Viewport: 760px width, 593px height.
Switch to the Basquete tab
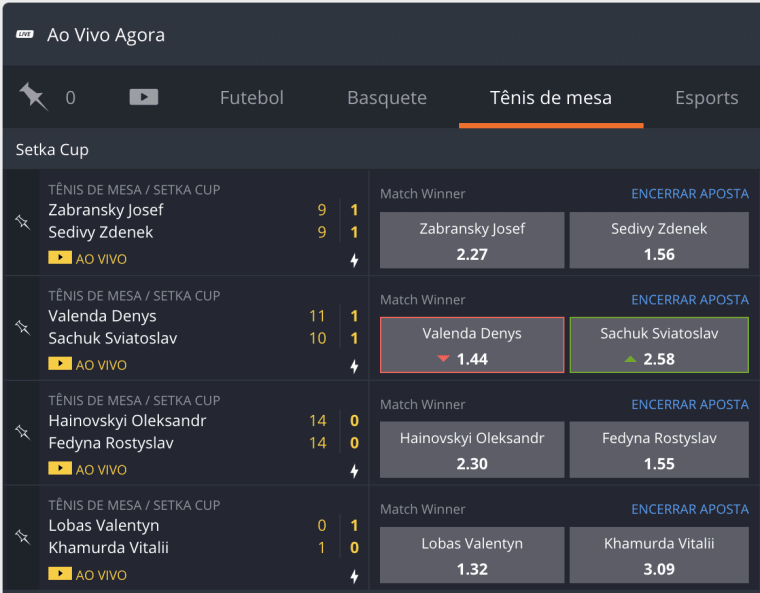[387, 98]
